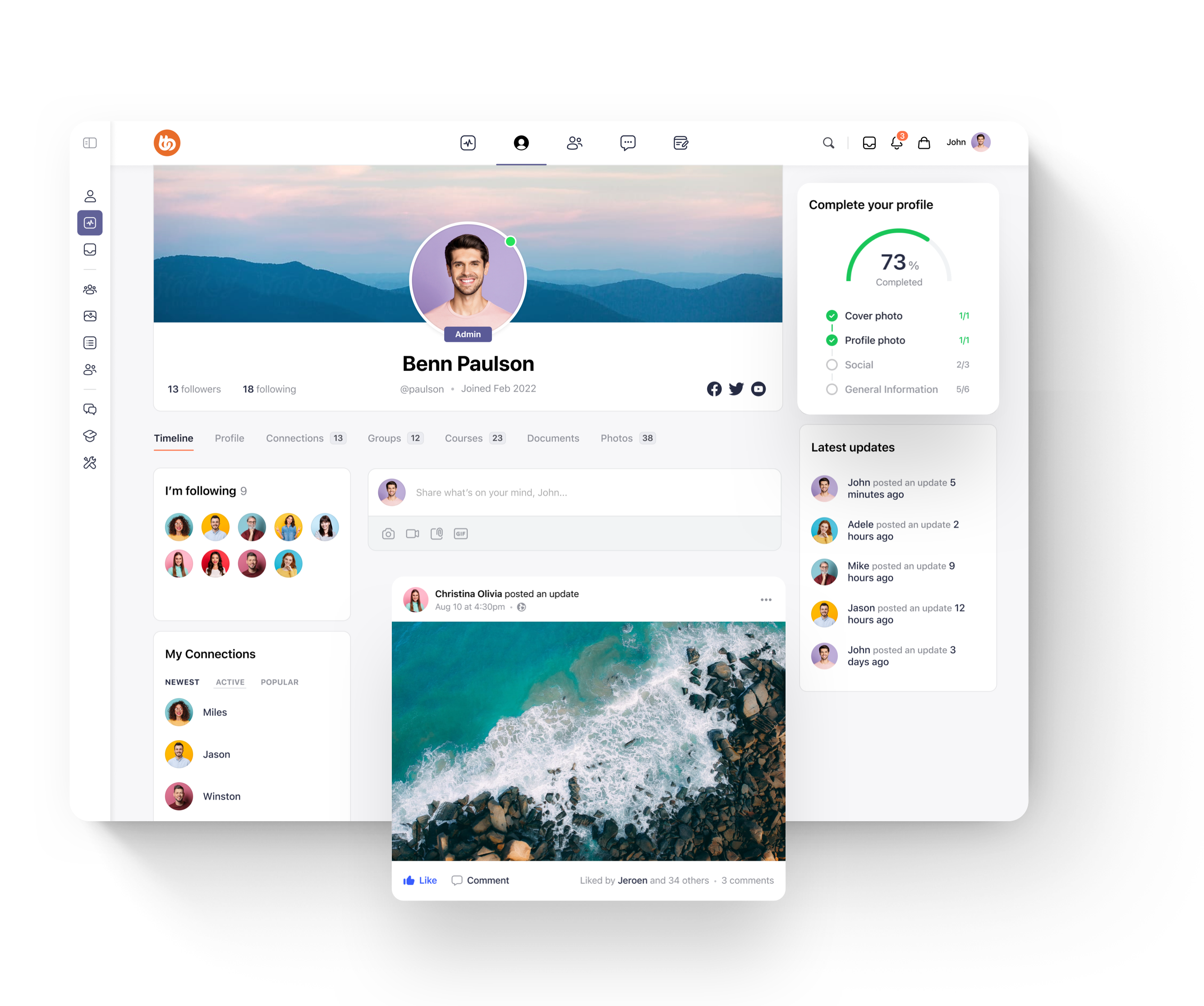Image resolution: width=1204 pixels, height=1006 pixels.
Task: Select the groups icon in top navigation
Action: [574, 142]
